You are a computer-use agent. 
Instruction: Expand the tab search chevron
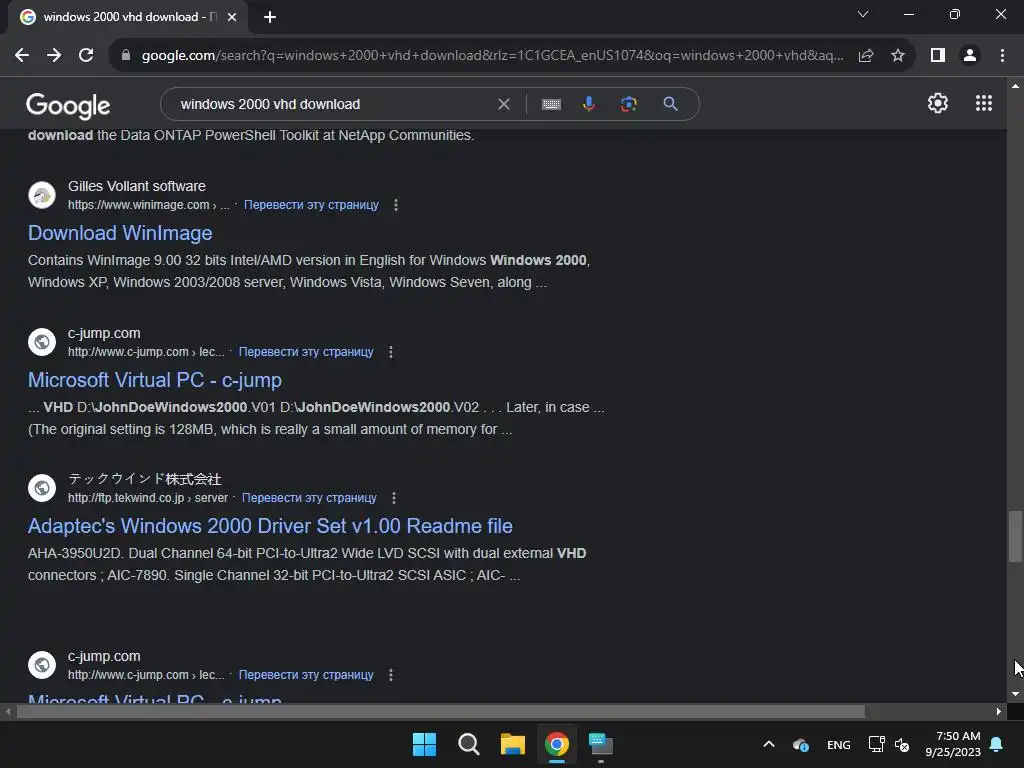pyautogui.click(x=863, y=14)
